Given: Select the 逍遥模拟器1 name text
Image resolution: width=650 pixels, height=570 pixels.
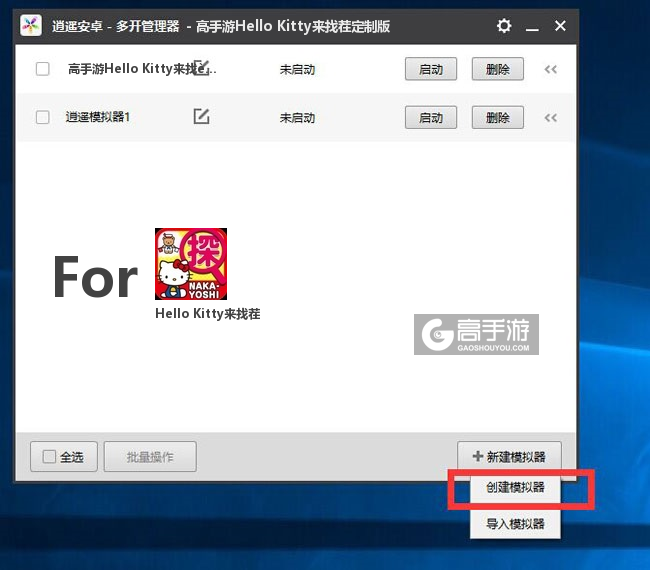Looking at the screenshot, I should pyautogui.click(x=98, y=117).
